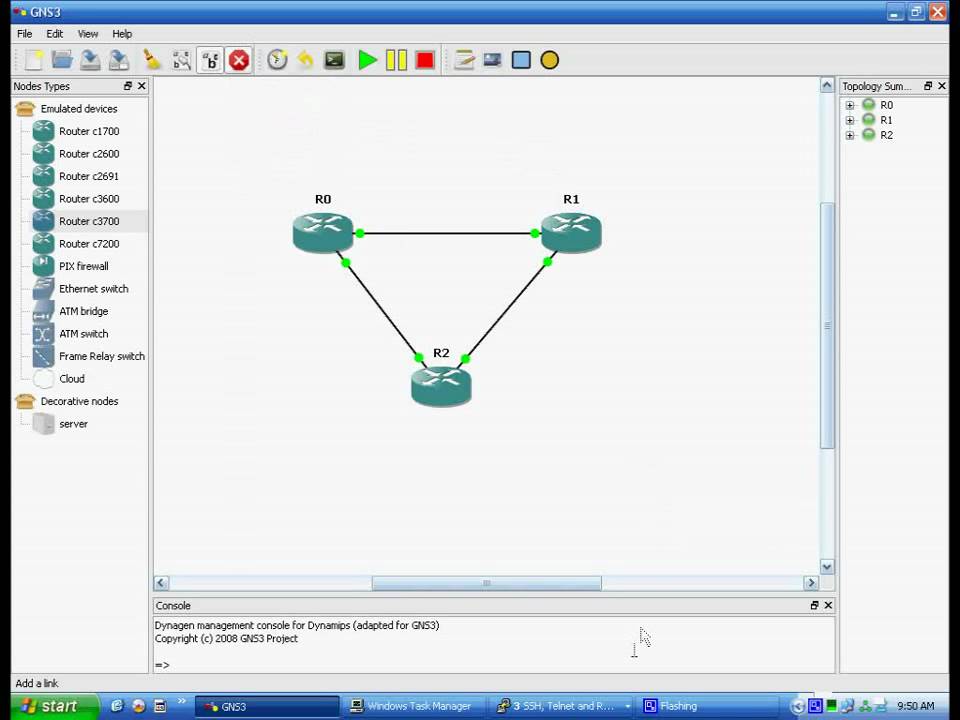Select Router c1700 node type
This screenshot has width=960, height=720.
point(89,131)
